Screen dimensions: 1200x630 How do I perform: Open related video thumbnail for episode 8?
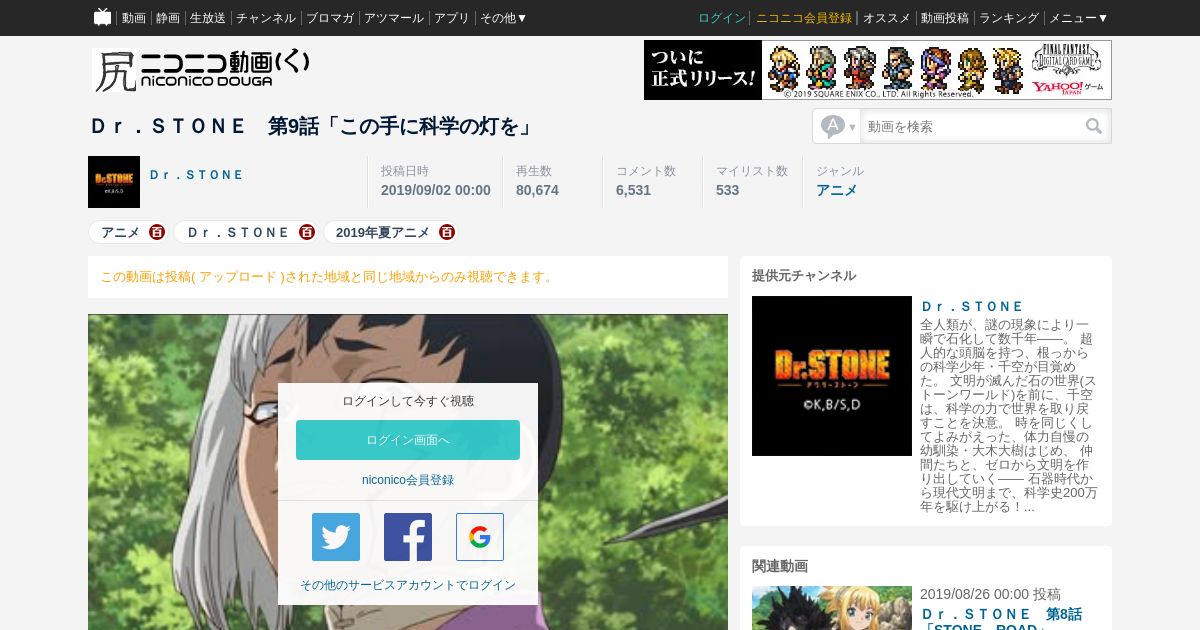832,608
